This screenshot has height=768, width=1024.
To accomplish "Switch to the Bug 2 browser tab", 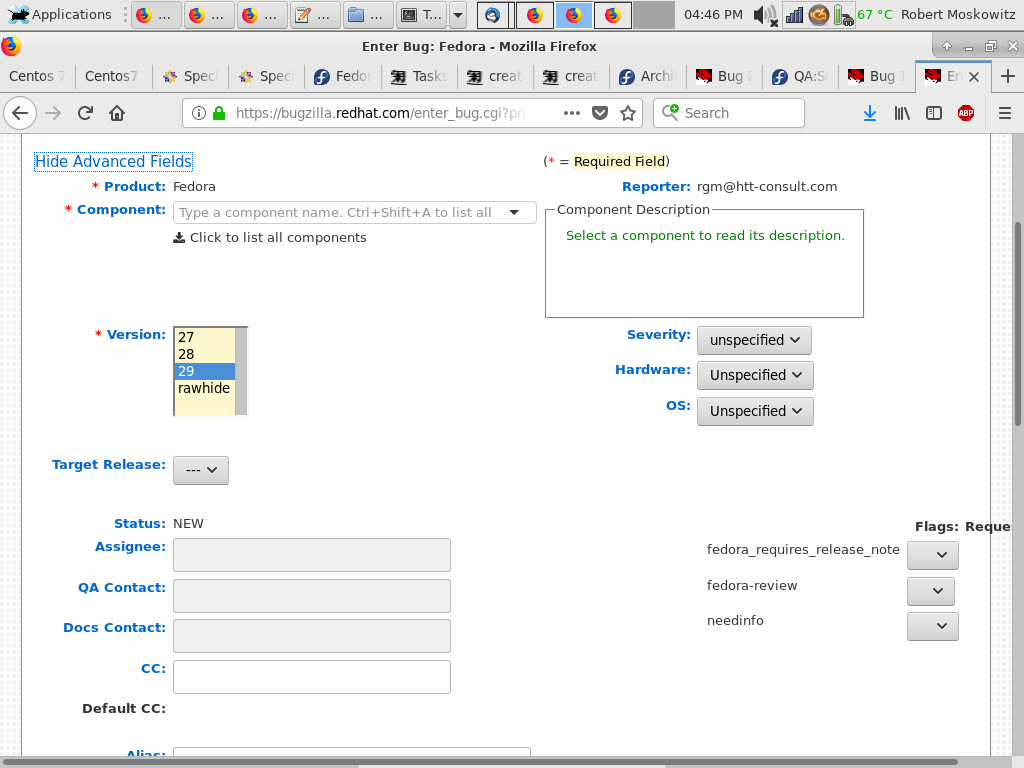I will 724,76.
